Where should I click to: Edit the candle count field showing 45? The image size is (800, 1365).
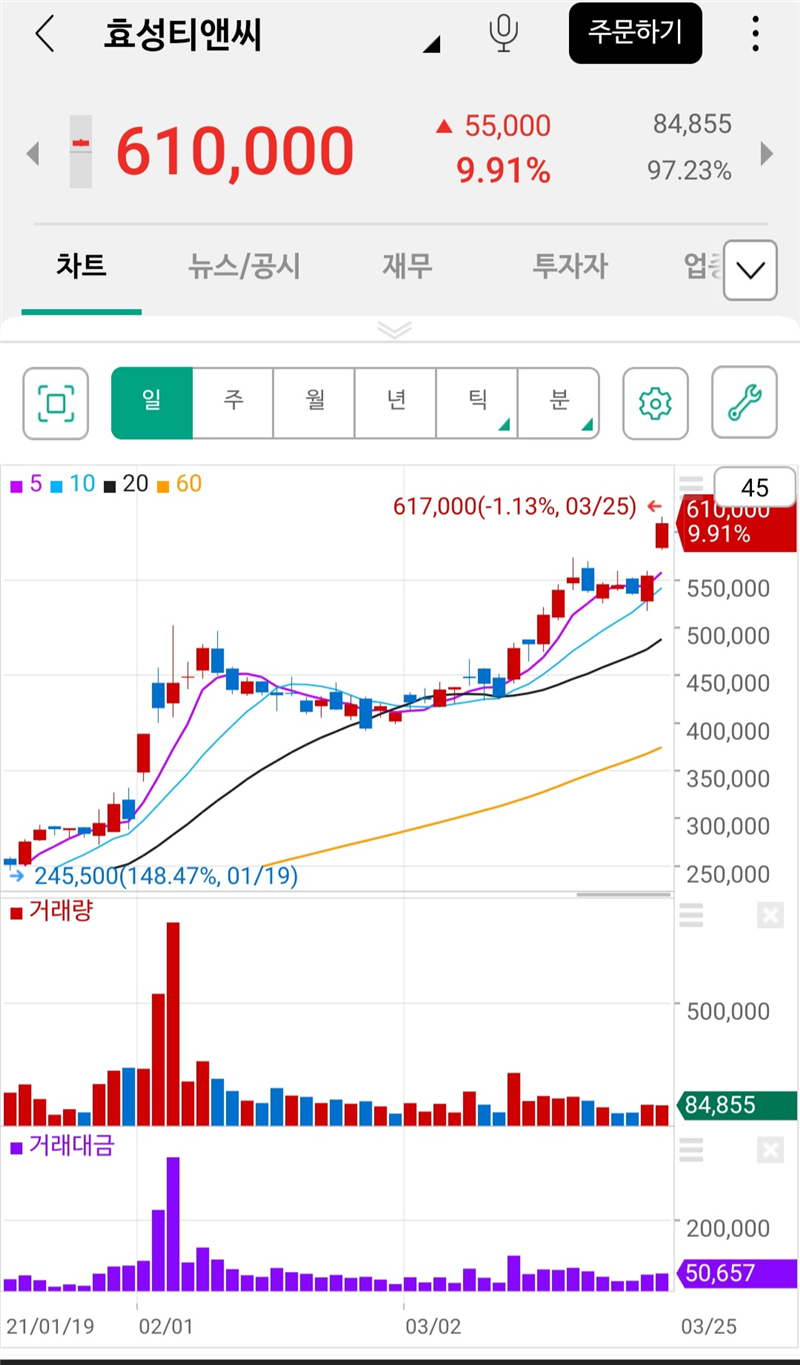tap(755, 487)
